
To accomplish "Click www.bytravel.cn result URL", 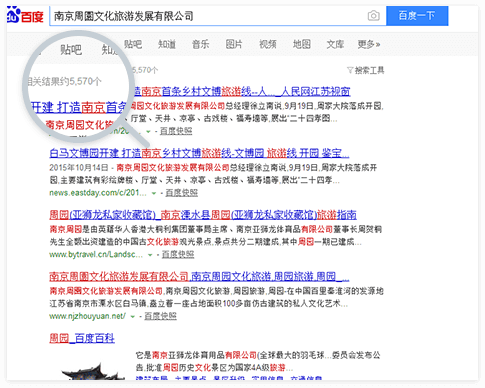I will (96, 254).
